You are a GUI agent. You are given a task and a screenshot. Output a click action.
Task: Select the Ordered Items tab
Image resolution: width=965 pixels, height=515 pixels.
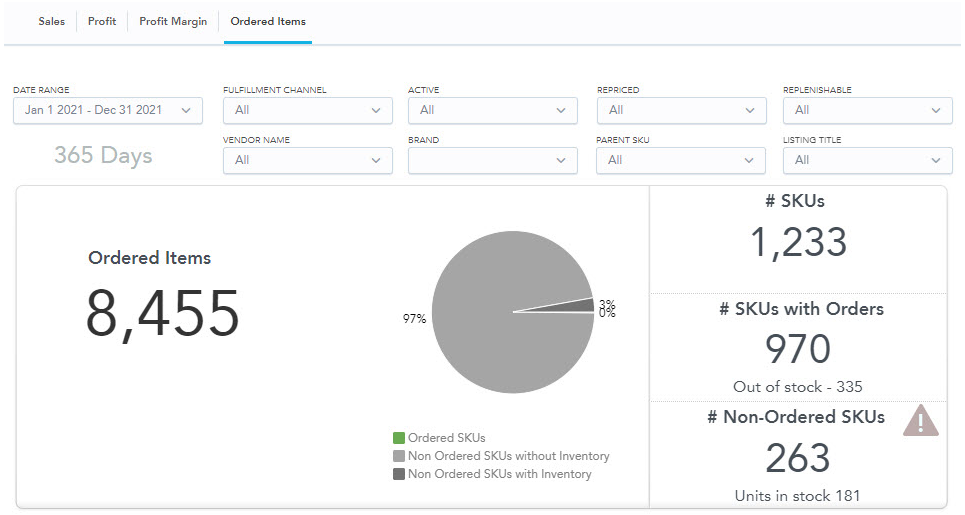[x=268, y=22]
